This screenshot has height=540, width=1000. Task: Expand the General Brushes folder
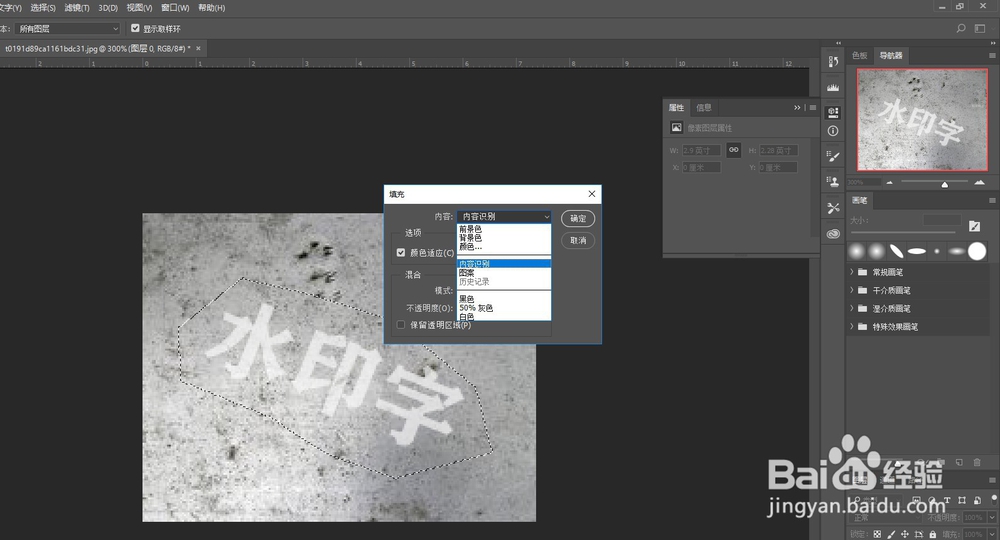tap(851, 272)
